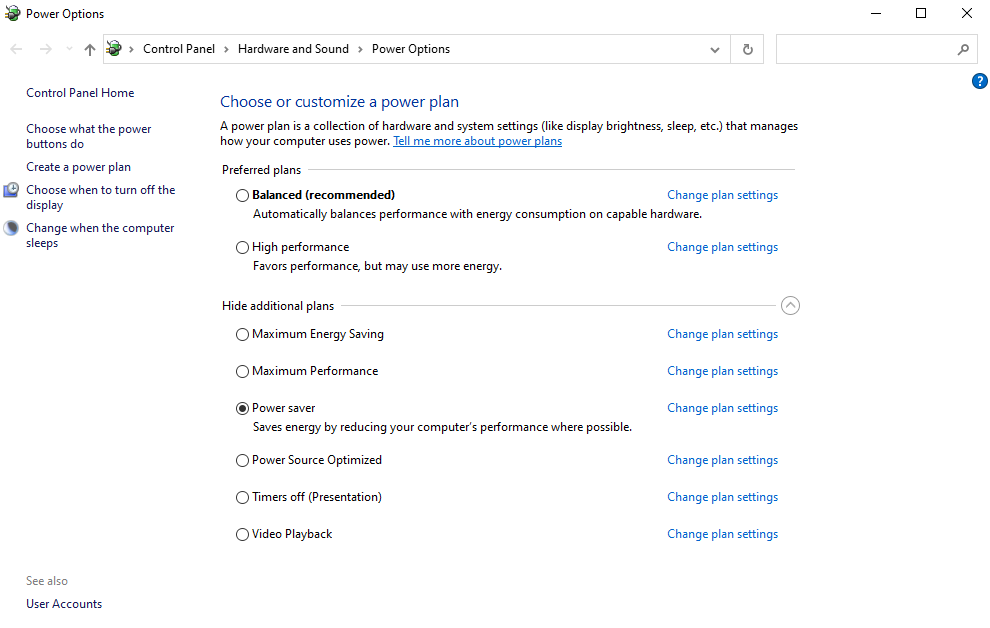Image resolution: width=990 pixels, height=628 pixels.
Task: Navigate up one folder level
Action: pyautogui.click(x=89, y=48)
